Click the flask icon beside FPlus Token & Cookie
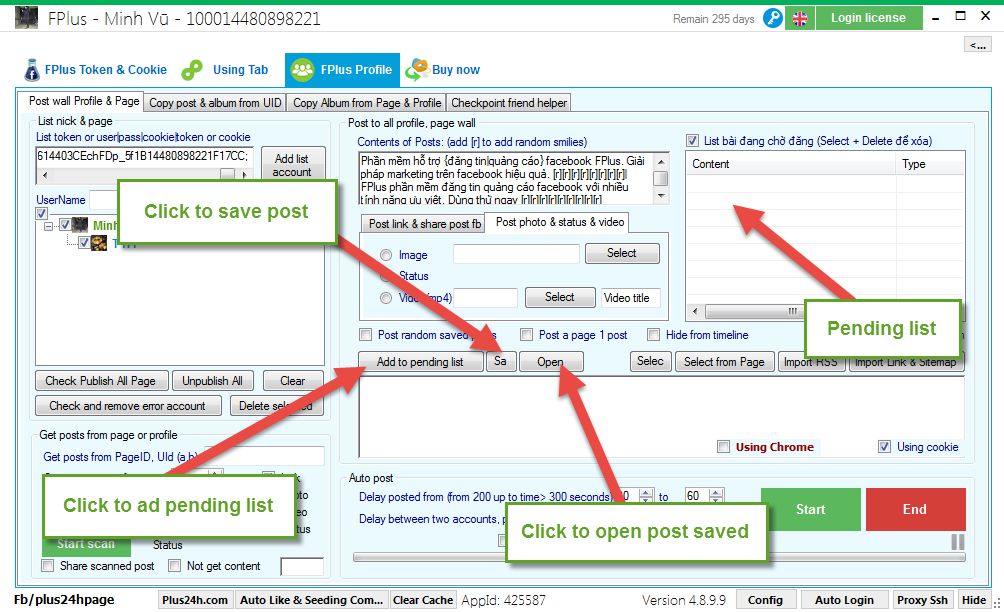The image size is (1004, 612). [x=31, y=70]
